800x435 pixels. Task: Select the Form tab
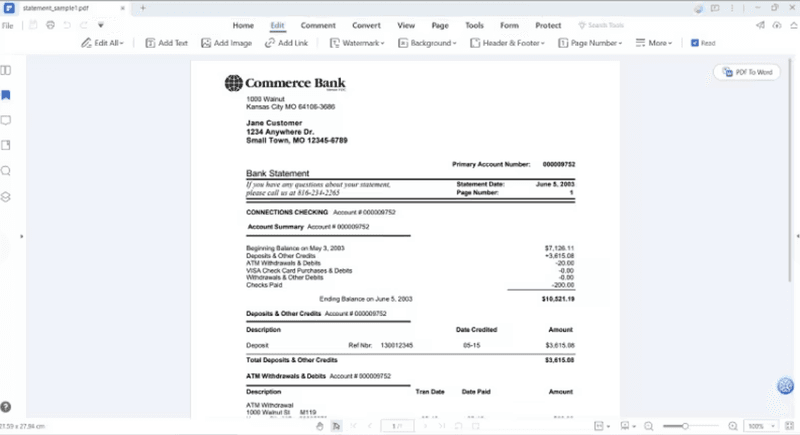[509, 25]
